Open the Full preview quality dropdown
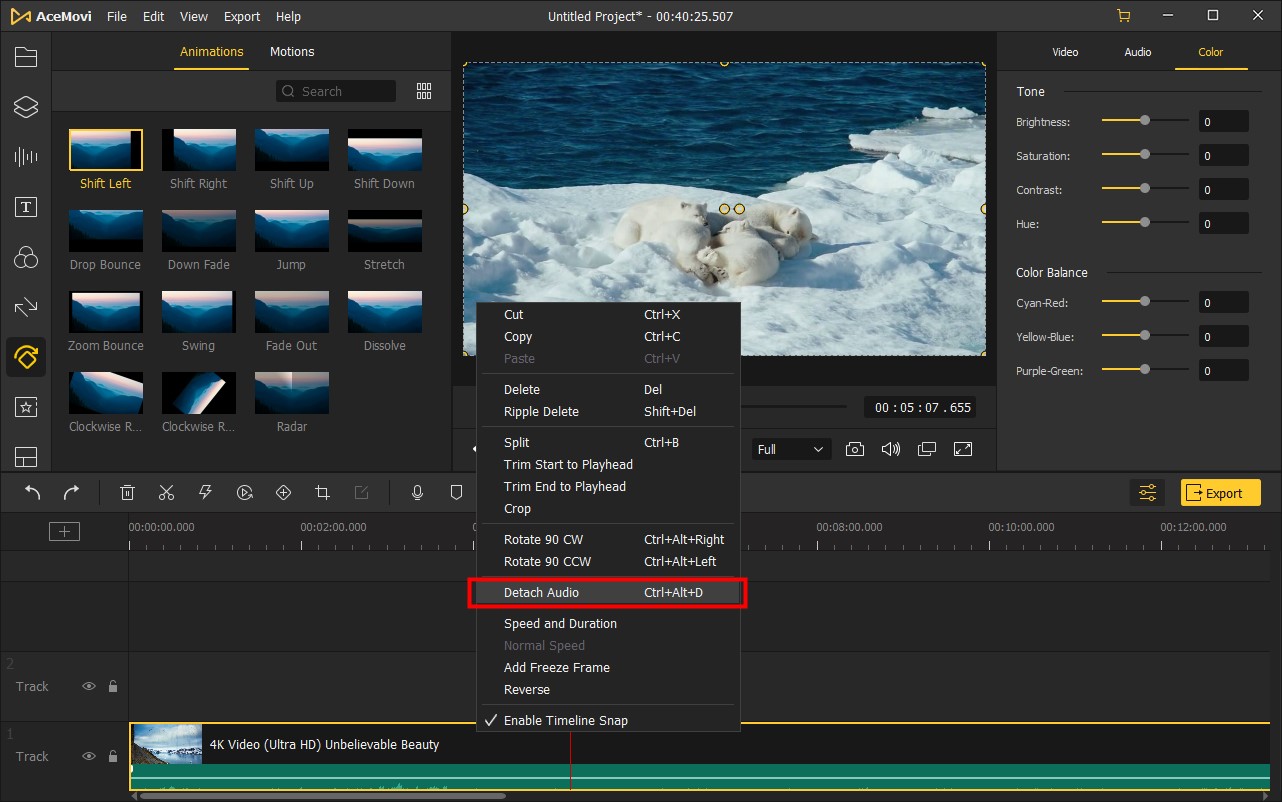Viewport: 1282px width, 802px height. (790, 449)
